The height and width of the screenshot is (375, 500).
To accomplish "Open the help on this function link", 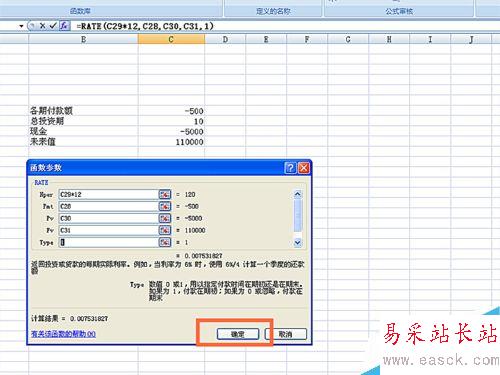I will coord(63,334).
